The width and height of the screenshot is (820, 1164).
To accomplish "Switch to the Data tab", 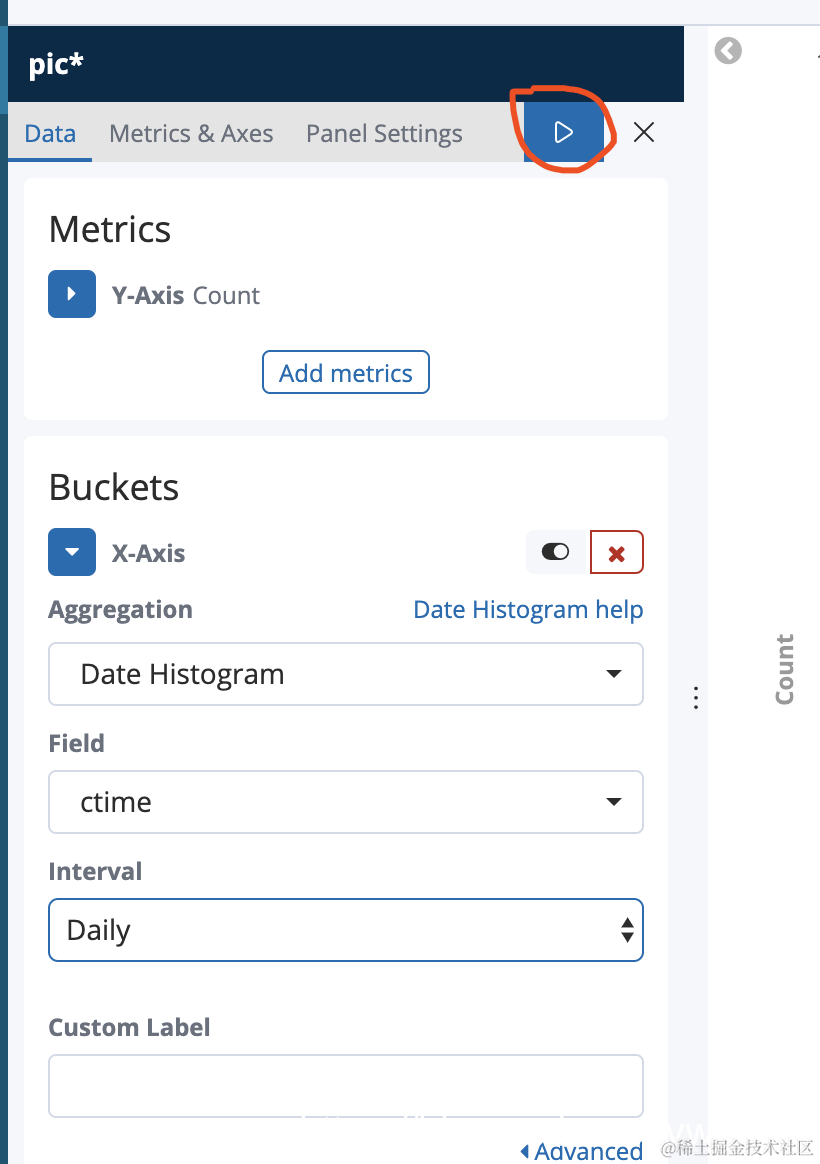I will pos(50,134).
